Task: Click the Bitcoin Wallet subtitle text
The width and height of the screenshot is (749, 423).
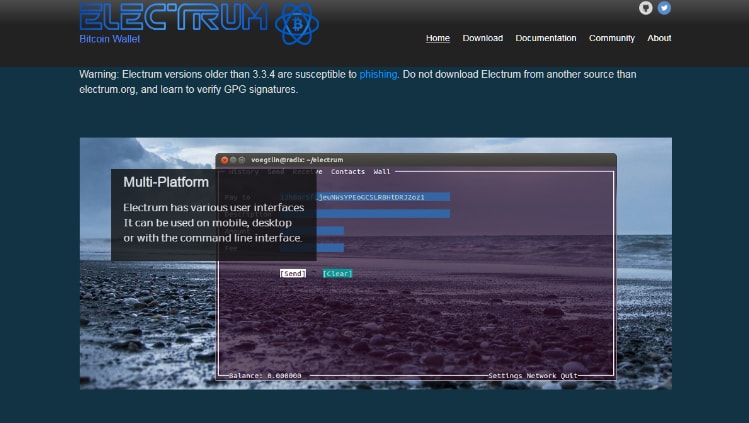Action: point(109,39)
